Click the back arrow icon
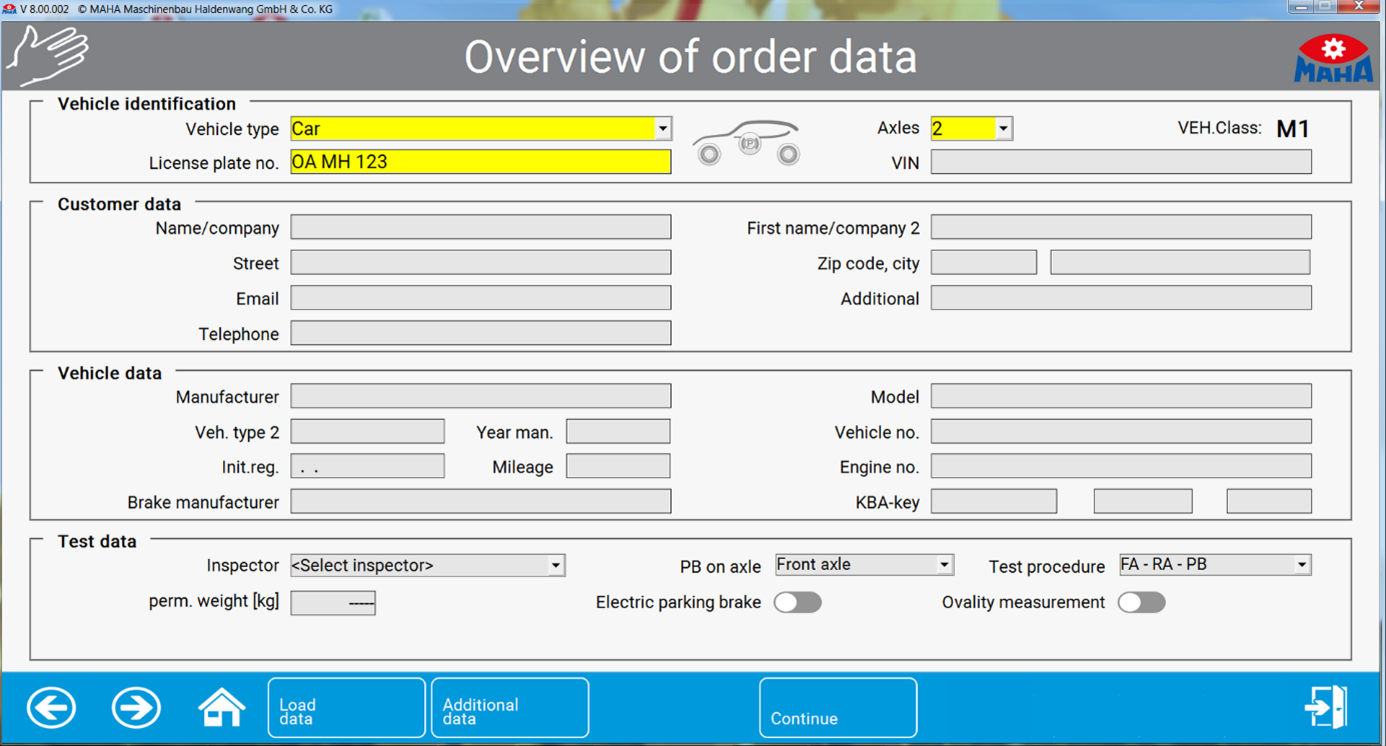The height and width of the screenshot is (746, 1386). tap(51, 708)
